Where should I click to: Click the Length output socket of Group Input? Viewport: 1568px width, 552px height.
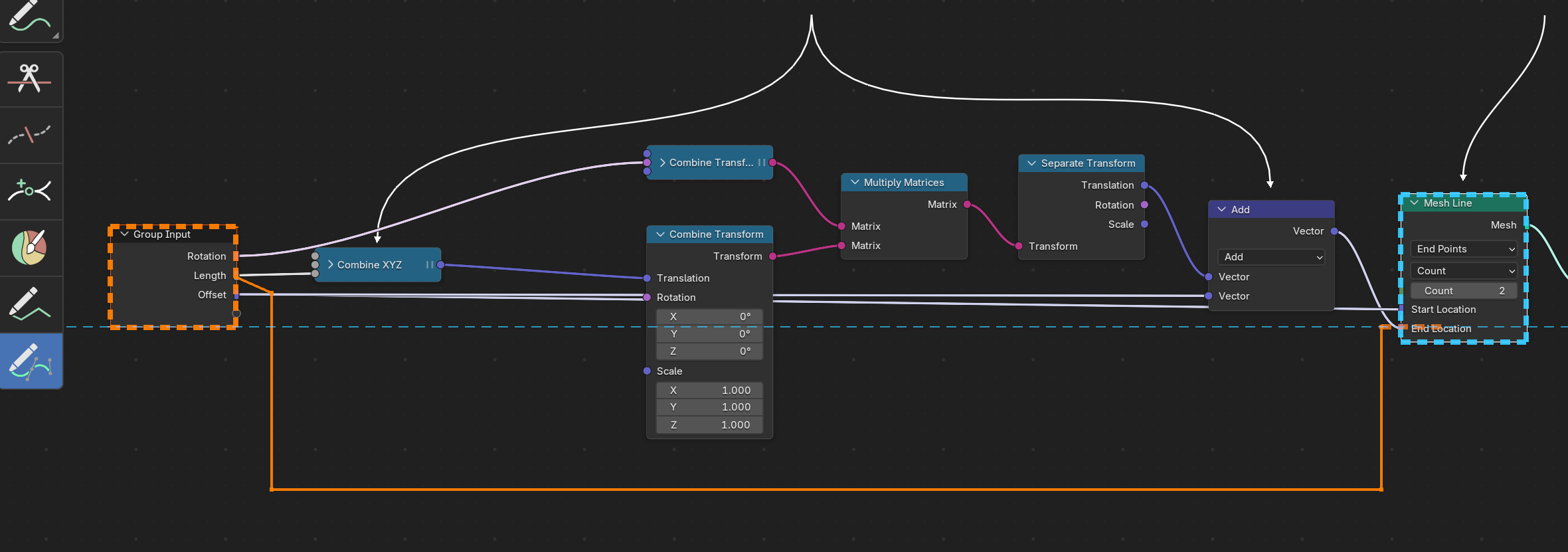(x=236, y=275)
